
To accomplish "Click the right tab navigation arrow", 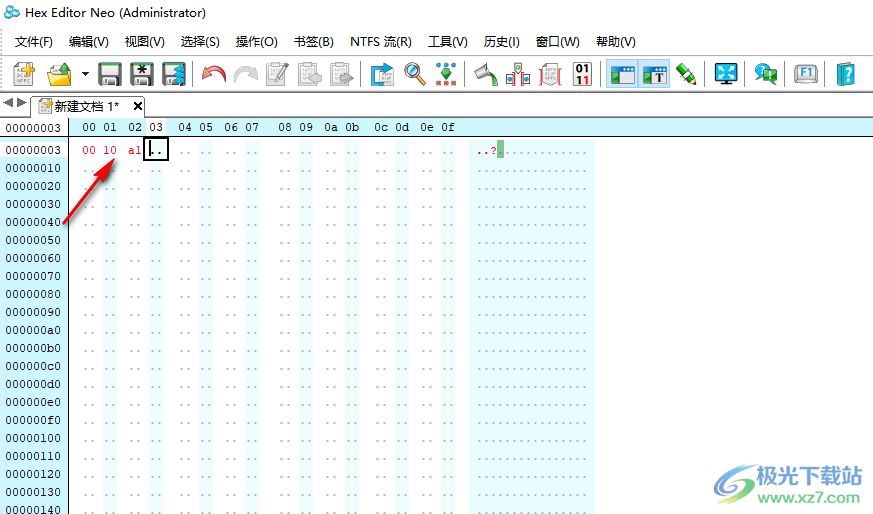I will (22, 102).
